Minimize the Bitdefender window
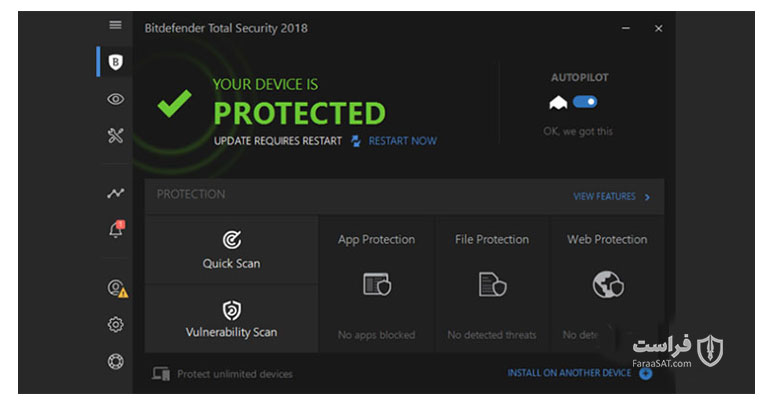The image size is (780, 405). (626, 28)
